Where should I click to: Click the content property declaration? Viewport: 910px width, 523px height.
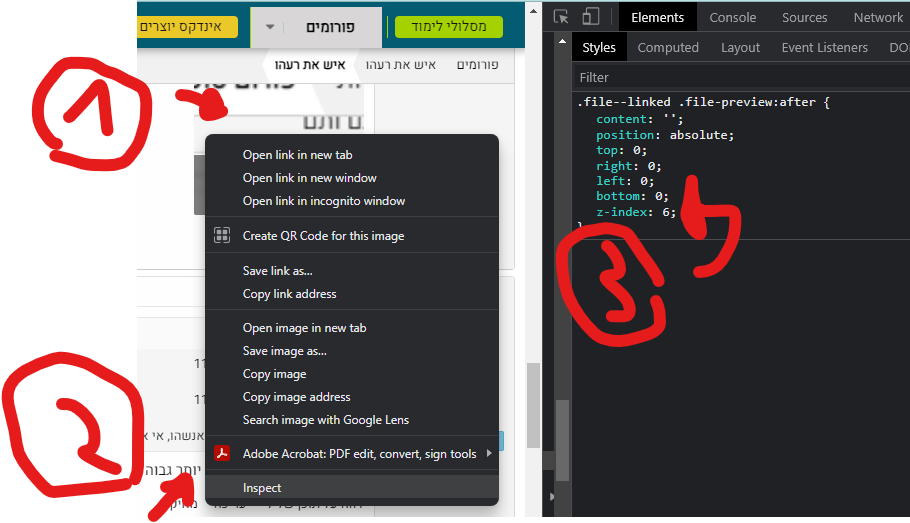(x=640, y=119)
